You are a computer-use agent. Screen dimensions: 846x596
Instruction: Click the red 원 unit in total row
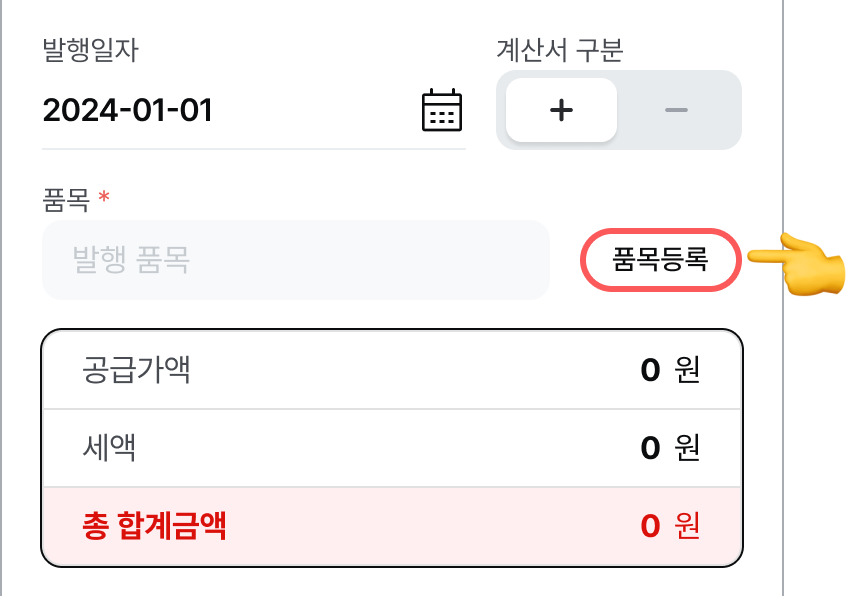[x=687, y=526]
